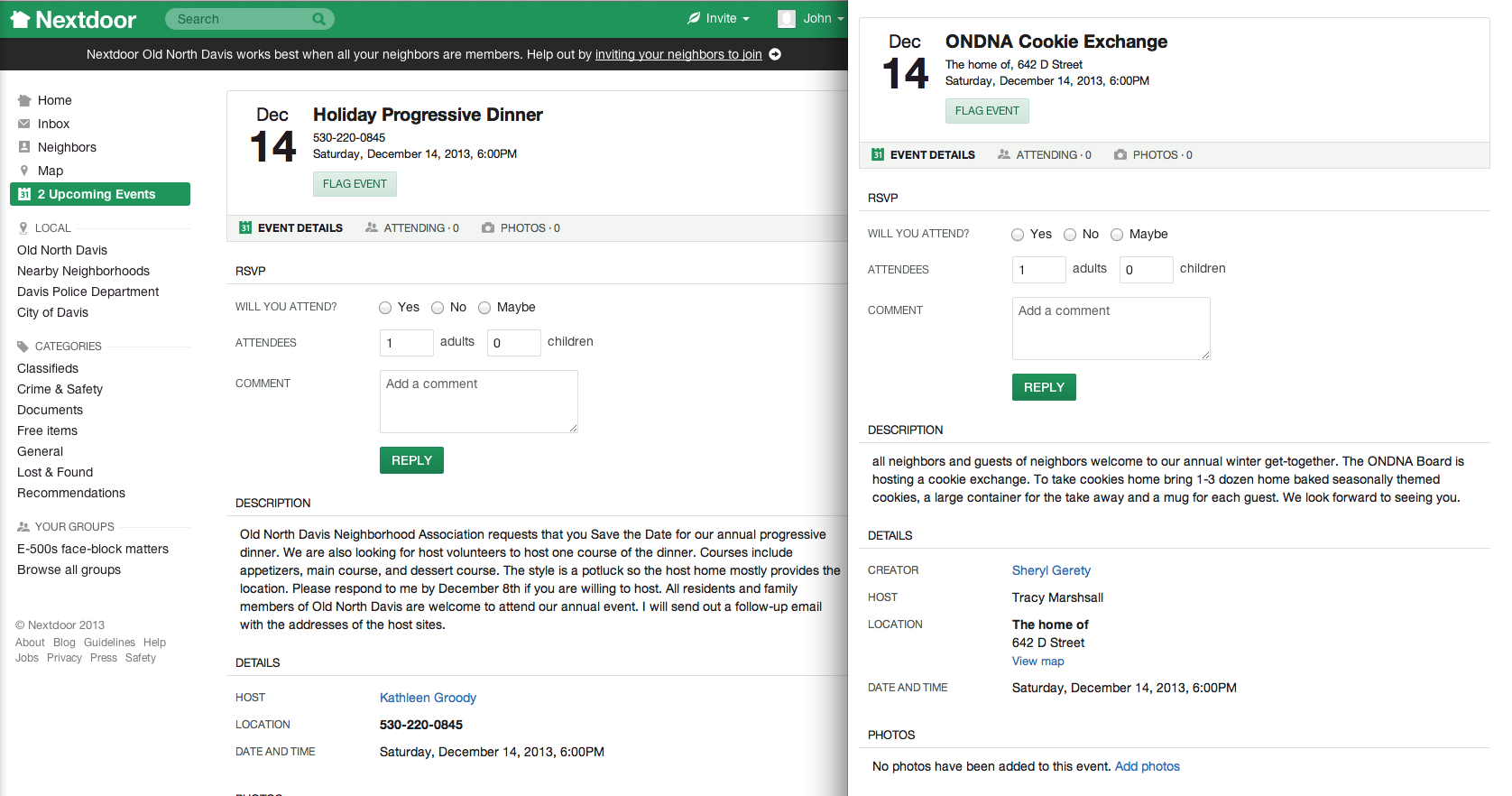Submit Reply for Cookie Exchange
Screen dimensions: 1512x796
1044,387
